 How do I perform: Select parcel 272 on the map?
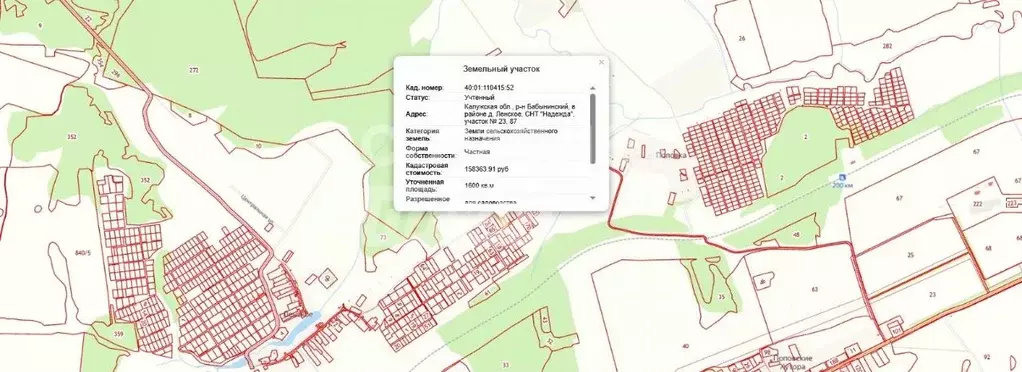(194, 70)
